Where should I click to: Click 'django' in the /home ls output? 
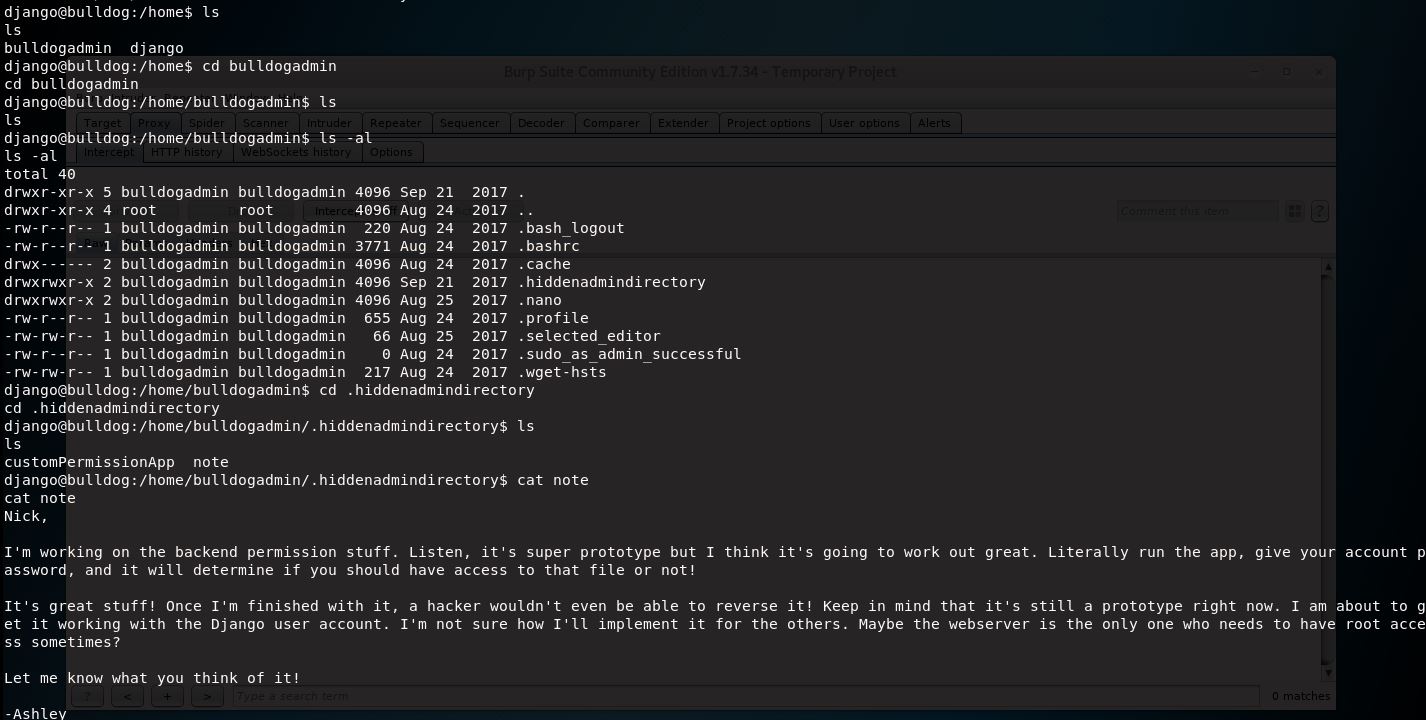pyautogui.click(x=156, y=48)
